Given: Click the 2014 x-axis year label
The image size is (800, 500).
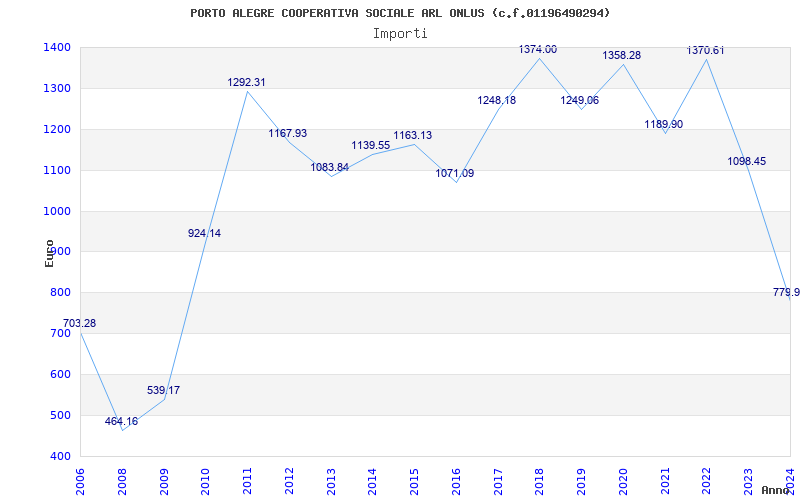Looking at the screenshot, I should 372,482.
